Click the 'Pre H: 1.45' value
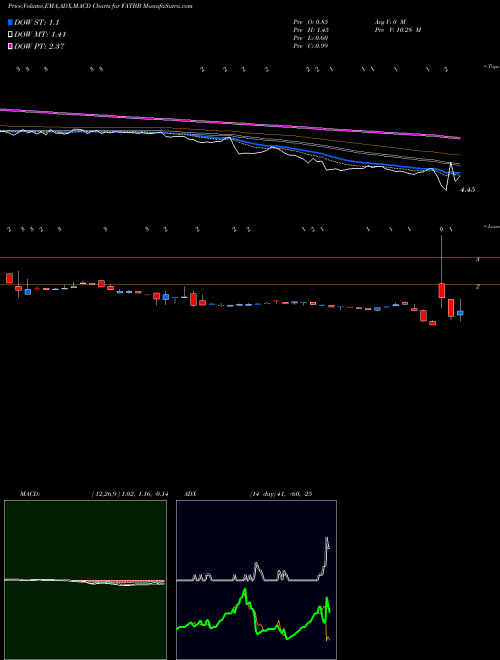500x660 pixels. (x=311, y=30)
